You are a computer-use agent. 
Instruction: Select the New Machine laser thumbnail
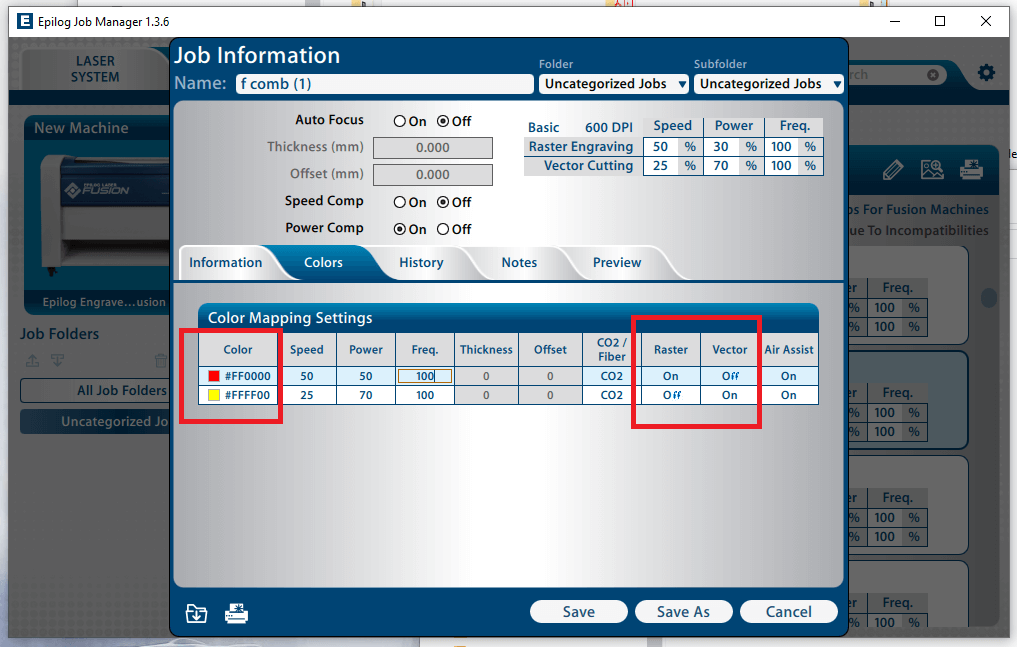(97, 214)
